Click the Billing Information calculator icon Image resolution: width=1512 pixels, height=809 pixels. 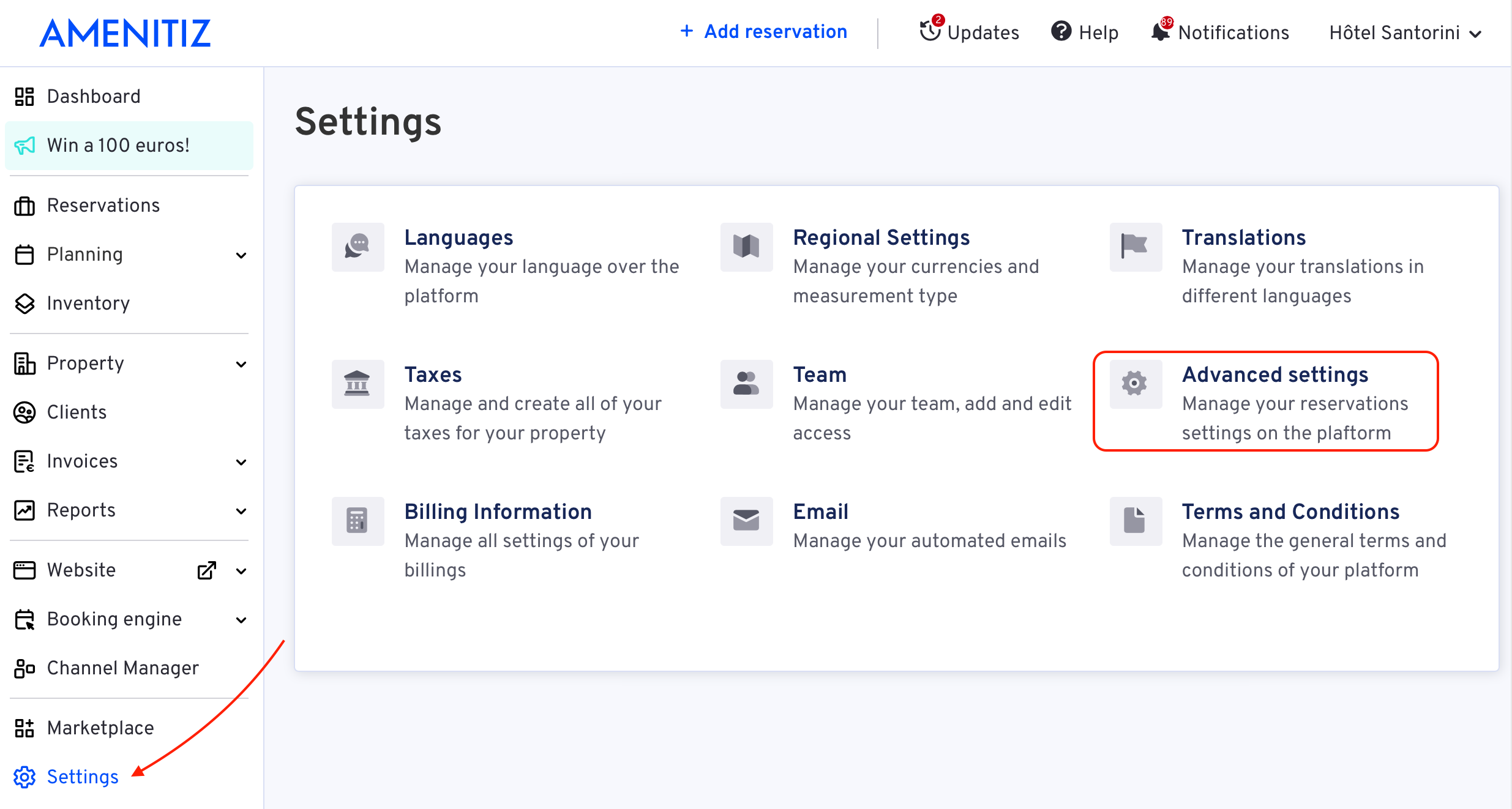pyautogui.click(x=357, y=521)
